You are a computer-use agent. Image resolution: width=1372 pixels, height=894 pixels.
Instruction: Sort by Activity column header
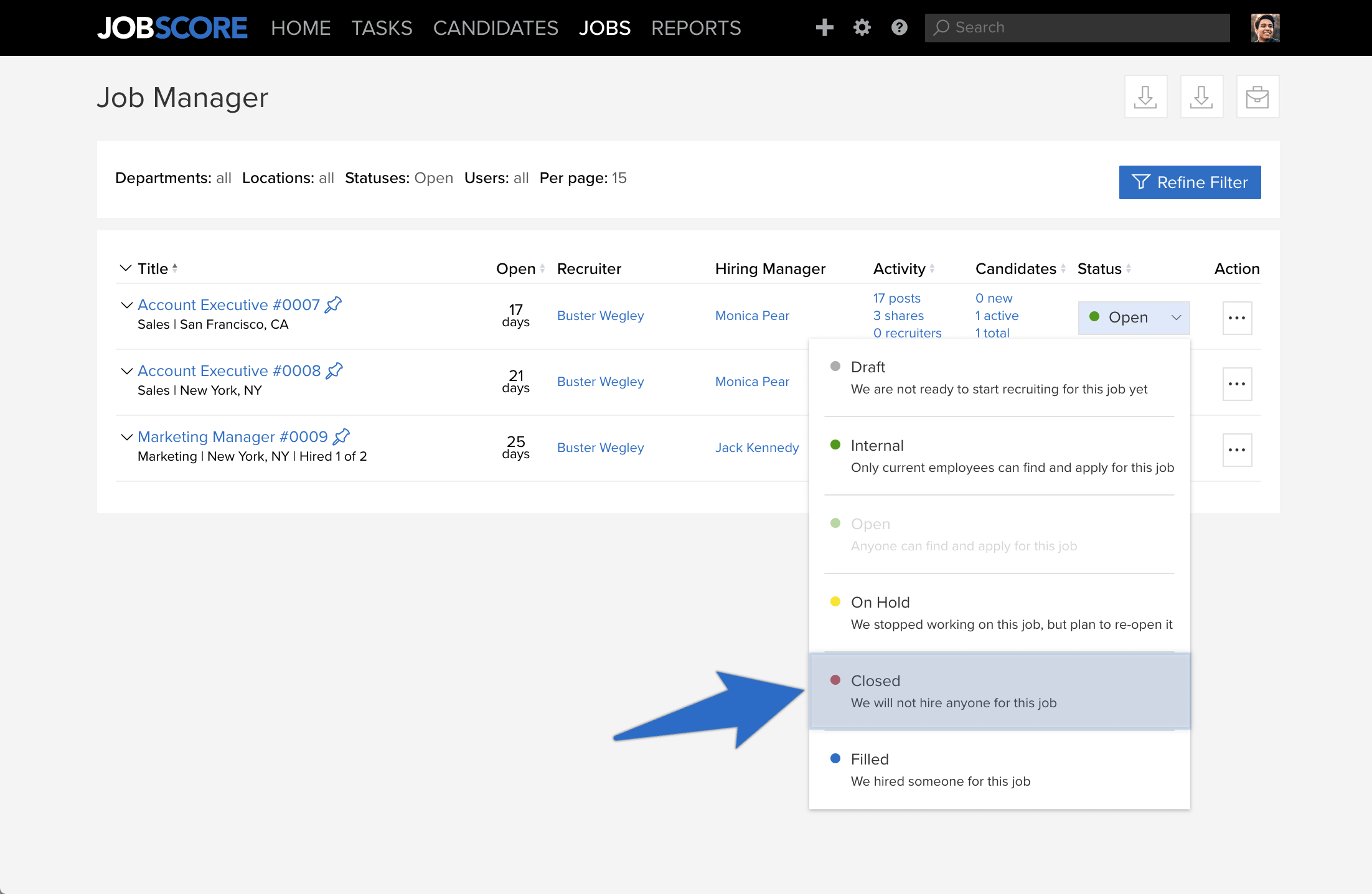(x=904, y=269)
